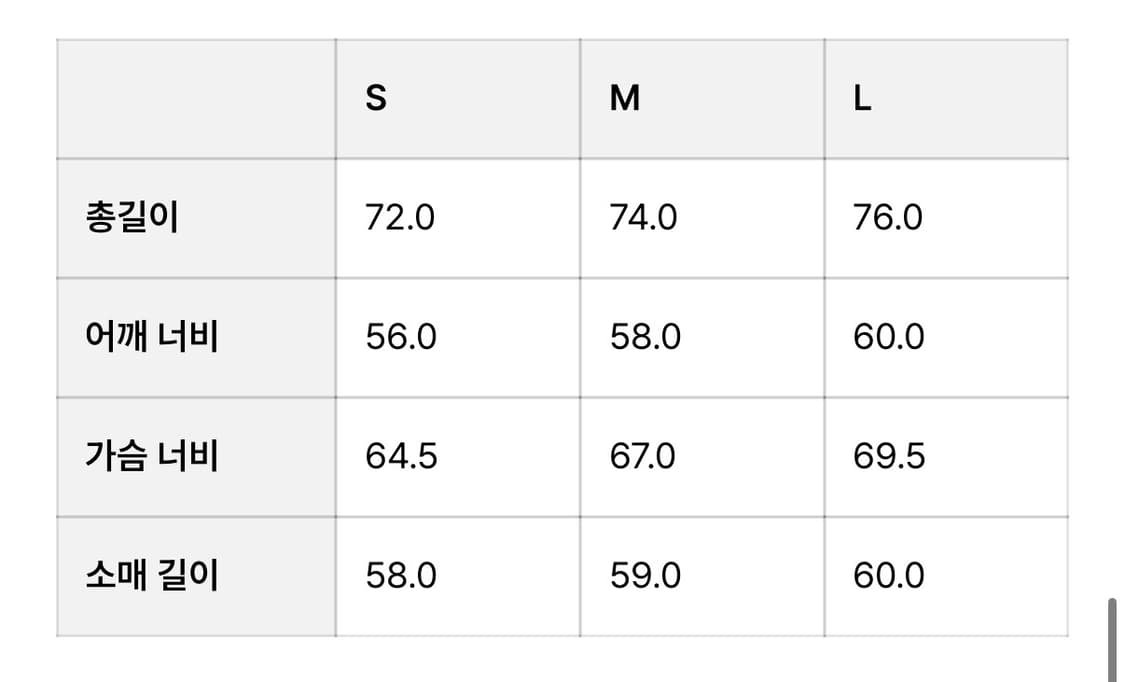Screen dimensions: 1125x682
Task: Click the 소매 길이 value for size L
Action: pos(889,576)
